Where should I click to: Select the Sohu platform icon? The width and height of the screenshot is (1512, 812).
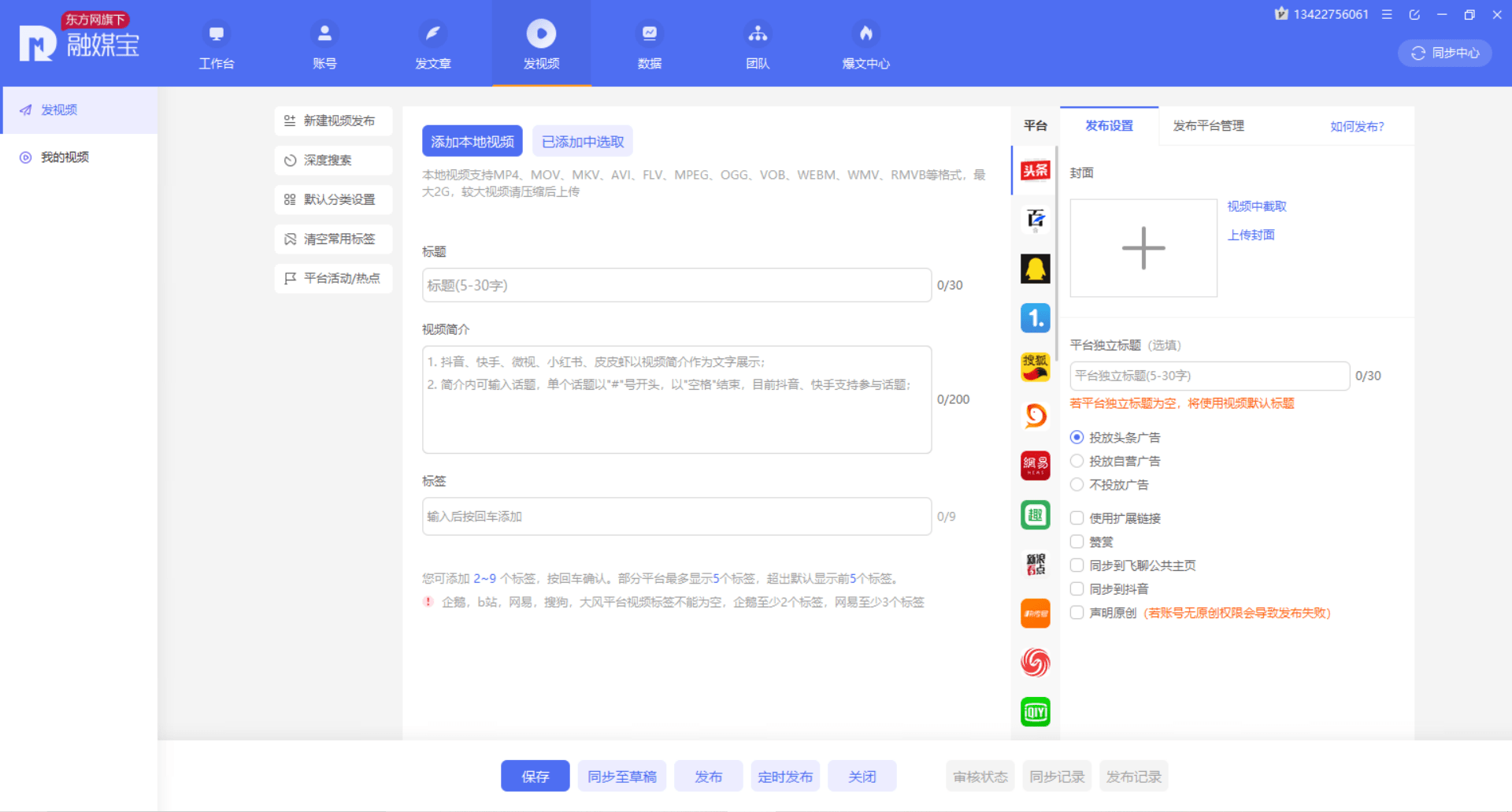[x=1035, y=367]
